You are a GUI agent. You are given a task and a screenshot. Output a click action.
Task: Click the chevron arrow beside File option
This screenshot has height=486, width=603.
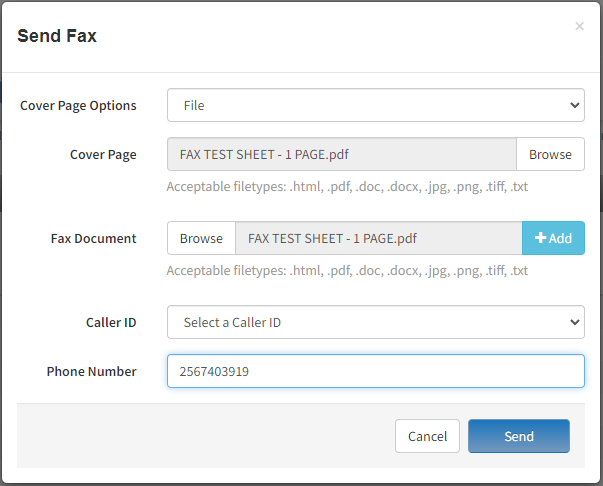(x=575, y=105)
